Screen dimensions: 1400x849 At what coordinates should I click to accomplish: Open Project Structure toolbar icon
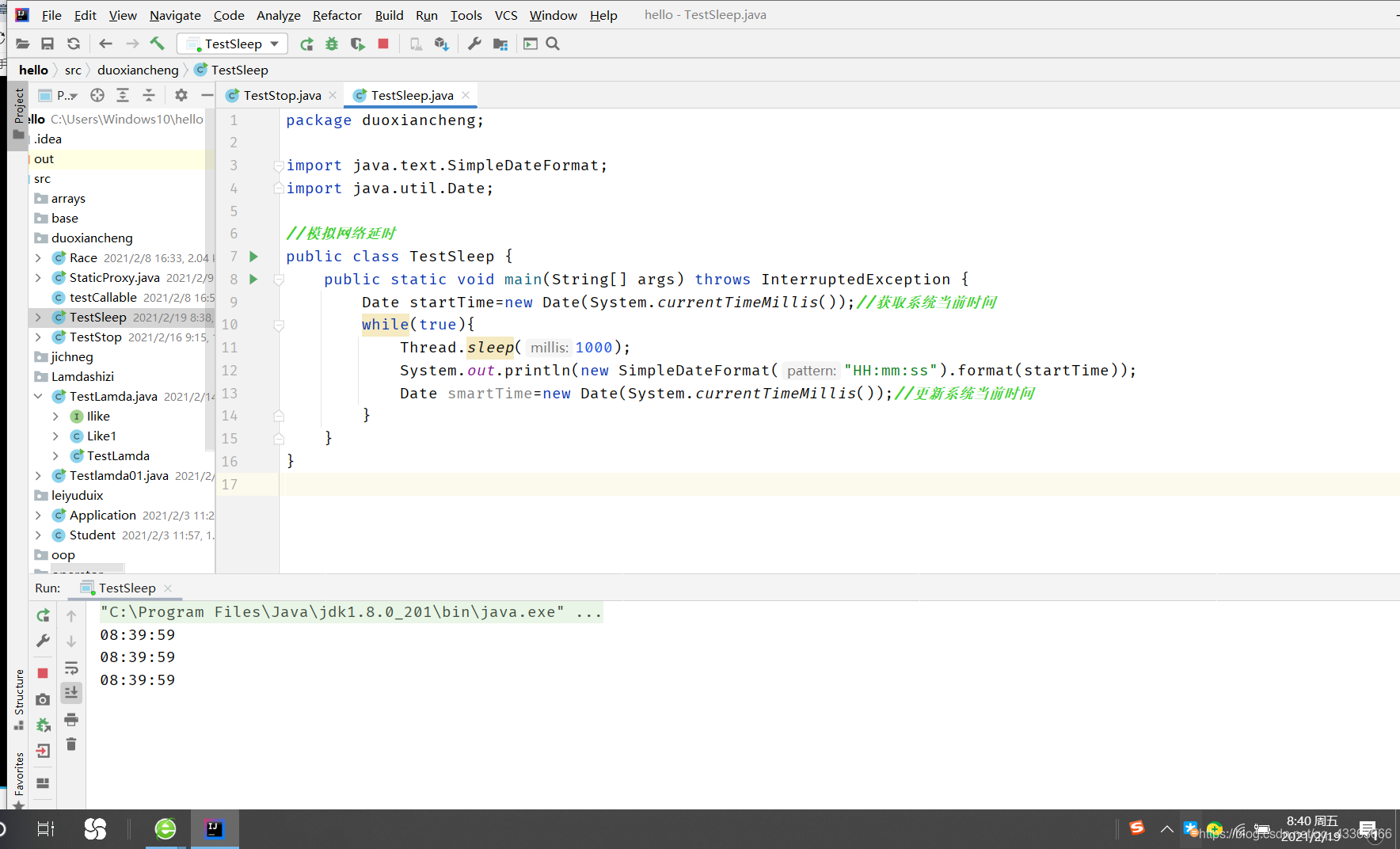[x=500, y=44]
